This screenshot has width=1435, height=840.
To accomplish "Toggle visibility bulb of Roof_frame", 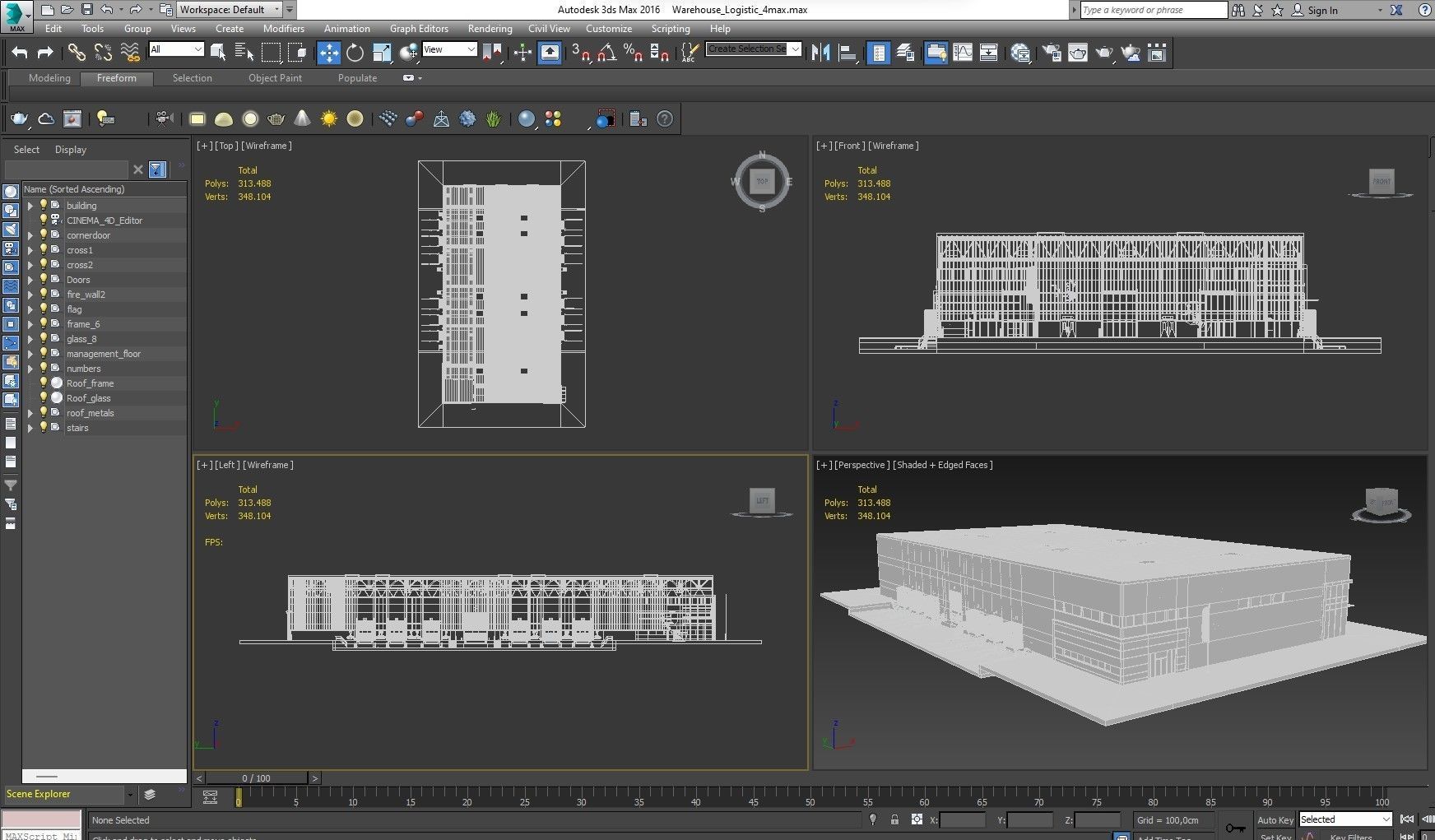I will (x=44, y=383).
